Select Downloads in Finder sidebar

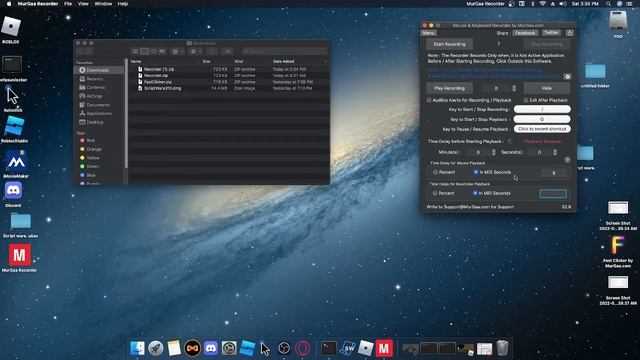tap(99, 70)
